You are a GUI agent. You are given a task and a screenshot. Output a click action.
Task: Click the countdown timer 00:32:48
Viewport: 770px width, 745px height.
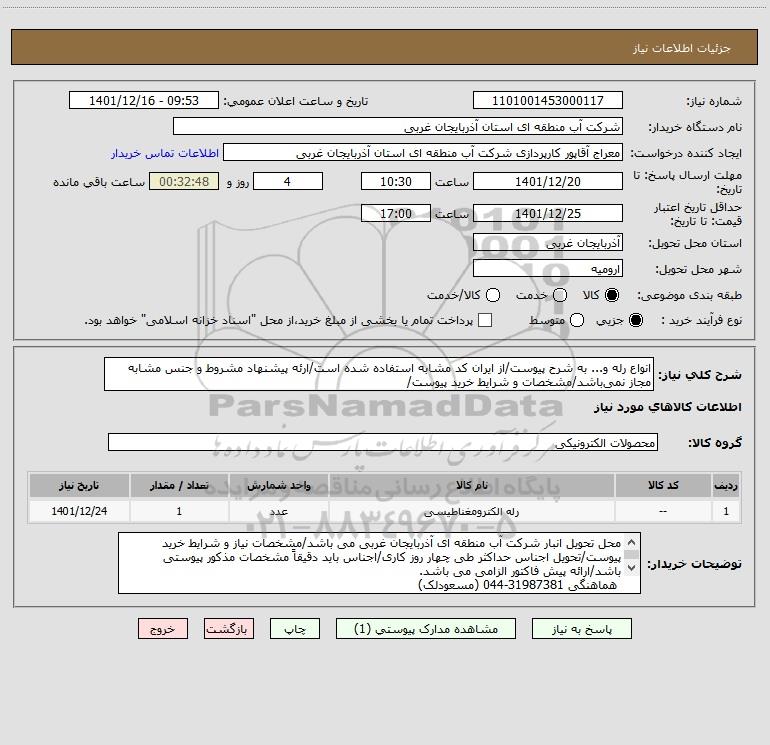[184, 182]
